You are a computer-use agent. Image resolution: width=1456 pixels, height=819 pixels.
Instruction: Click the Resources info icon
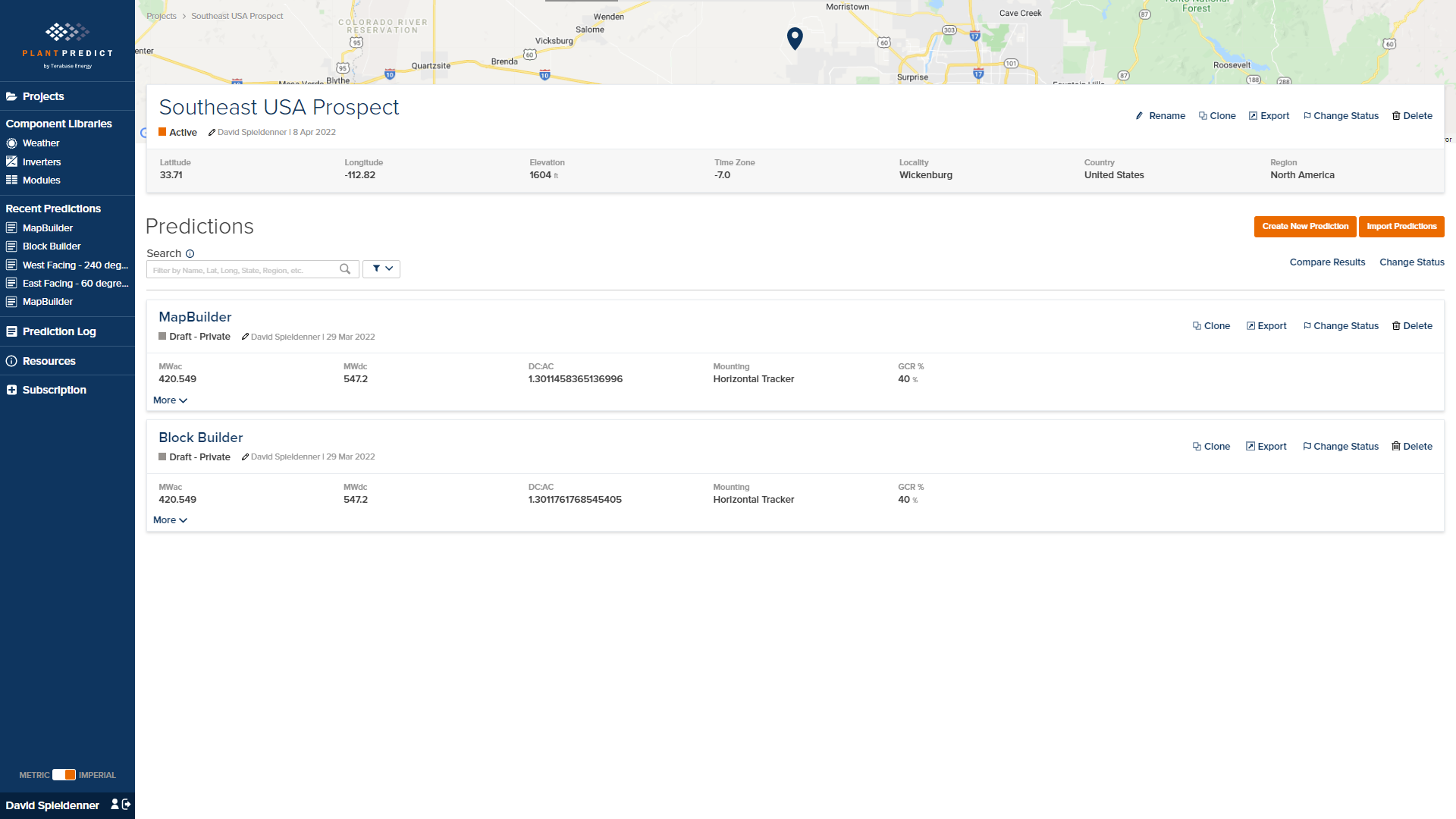[x=11, y=361]
